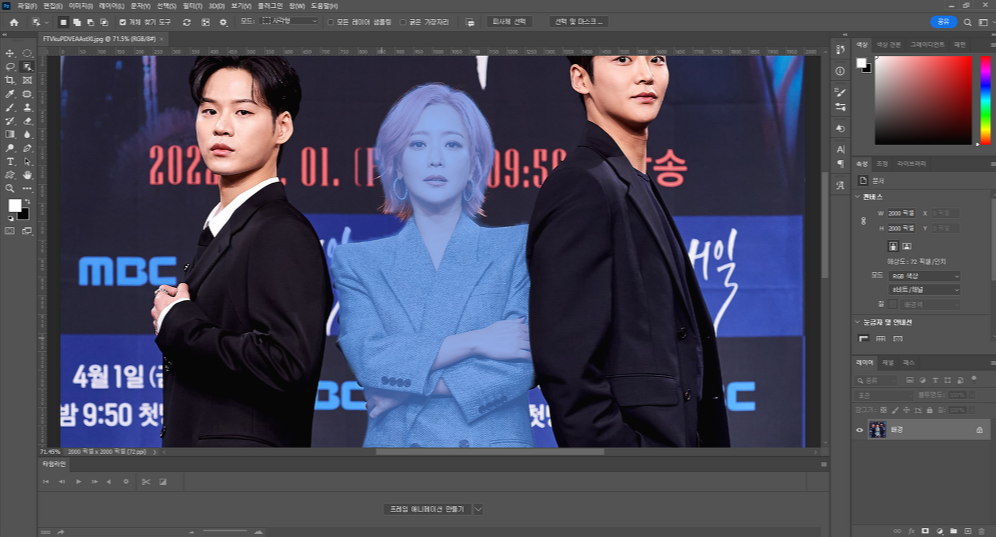Open the timeline creation type dropdown arrow

478,509
